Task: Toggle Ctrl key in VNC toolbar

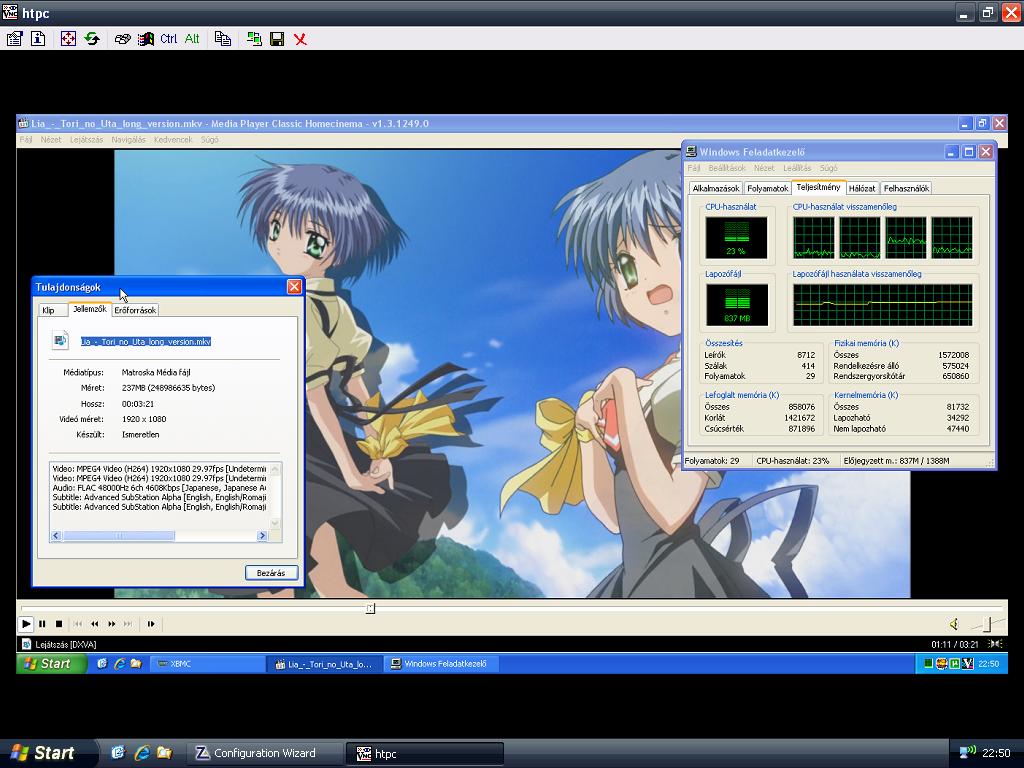Action: coord(168,39)
